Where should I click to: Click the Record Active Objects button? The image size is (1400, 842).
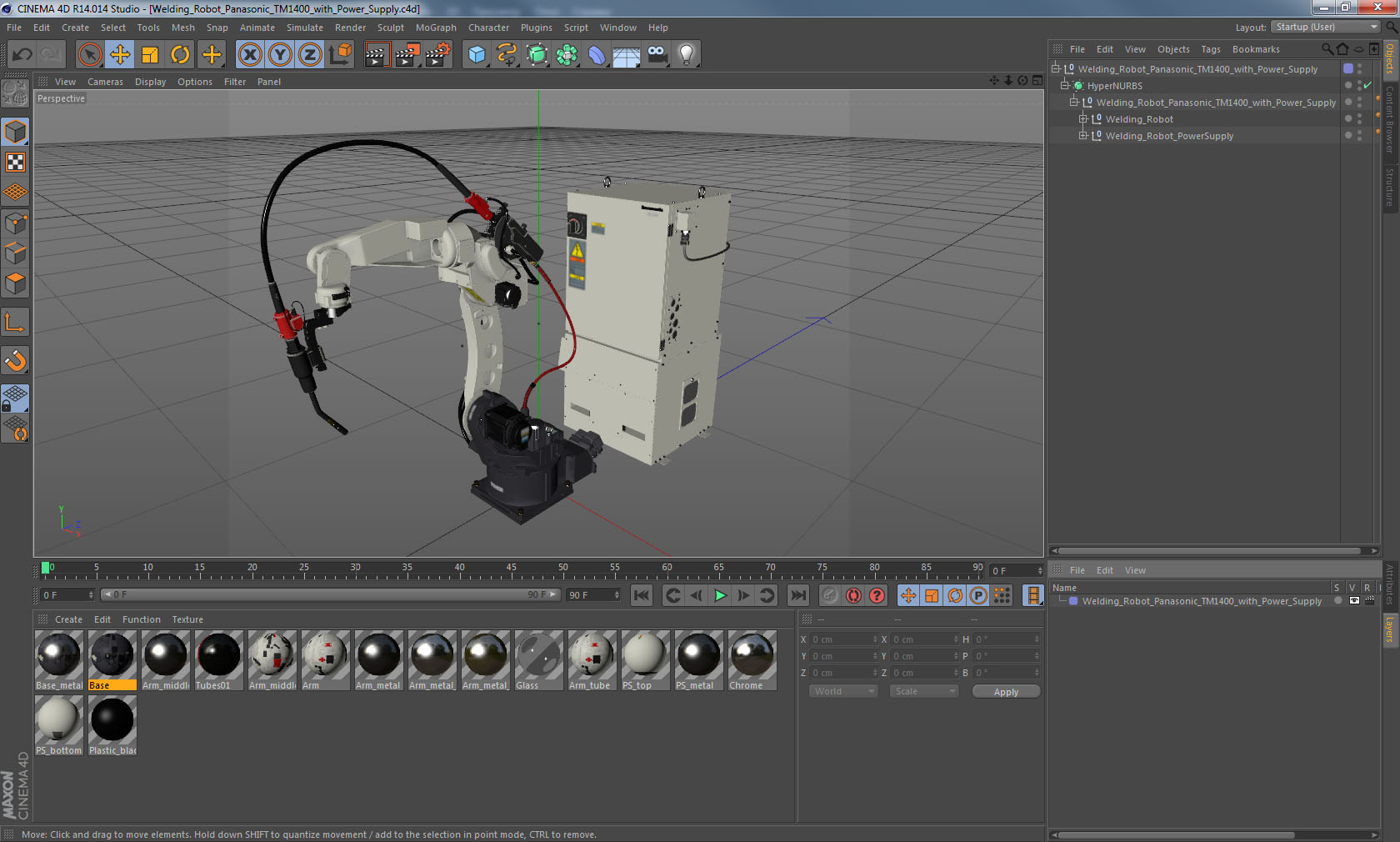pyautogui.click(x=829, y=595)
